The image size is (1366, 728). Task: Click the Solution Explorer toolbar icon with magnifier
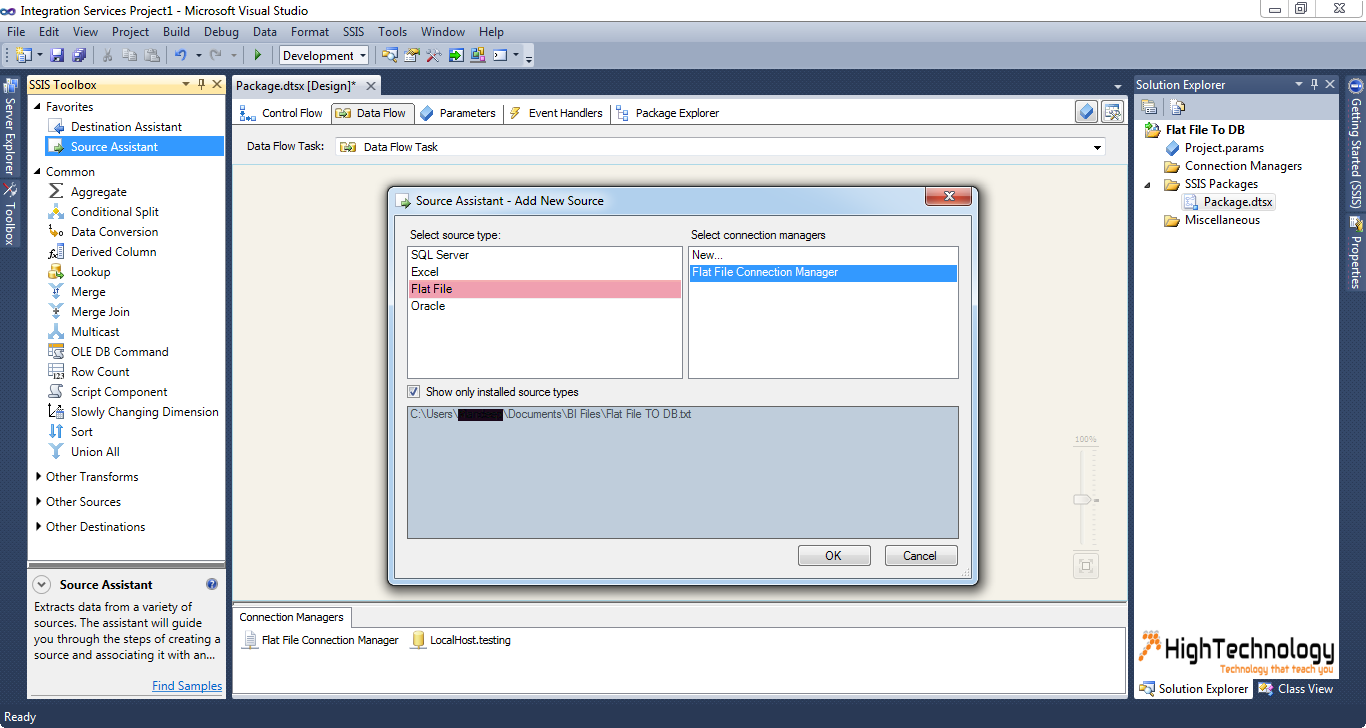point(389,55)
